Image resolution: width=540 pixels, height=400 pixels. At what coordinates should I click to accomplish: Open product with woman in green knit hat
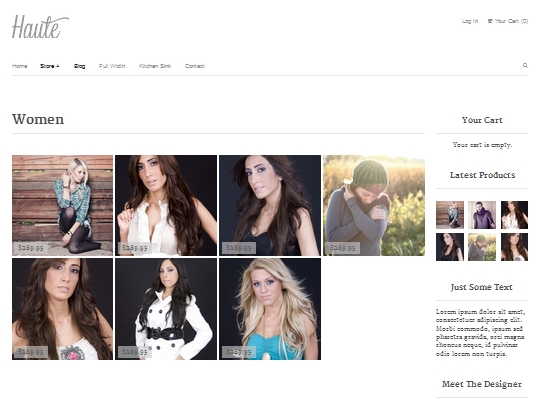pos(374,205)
